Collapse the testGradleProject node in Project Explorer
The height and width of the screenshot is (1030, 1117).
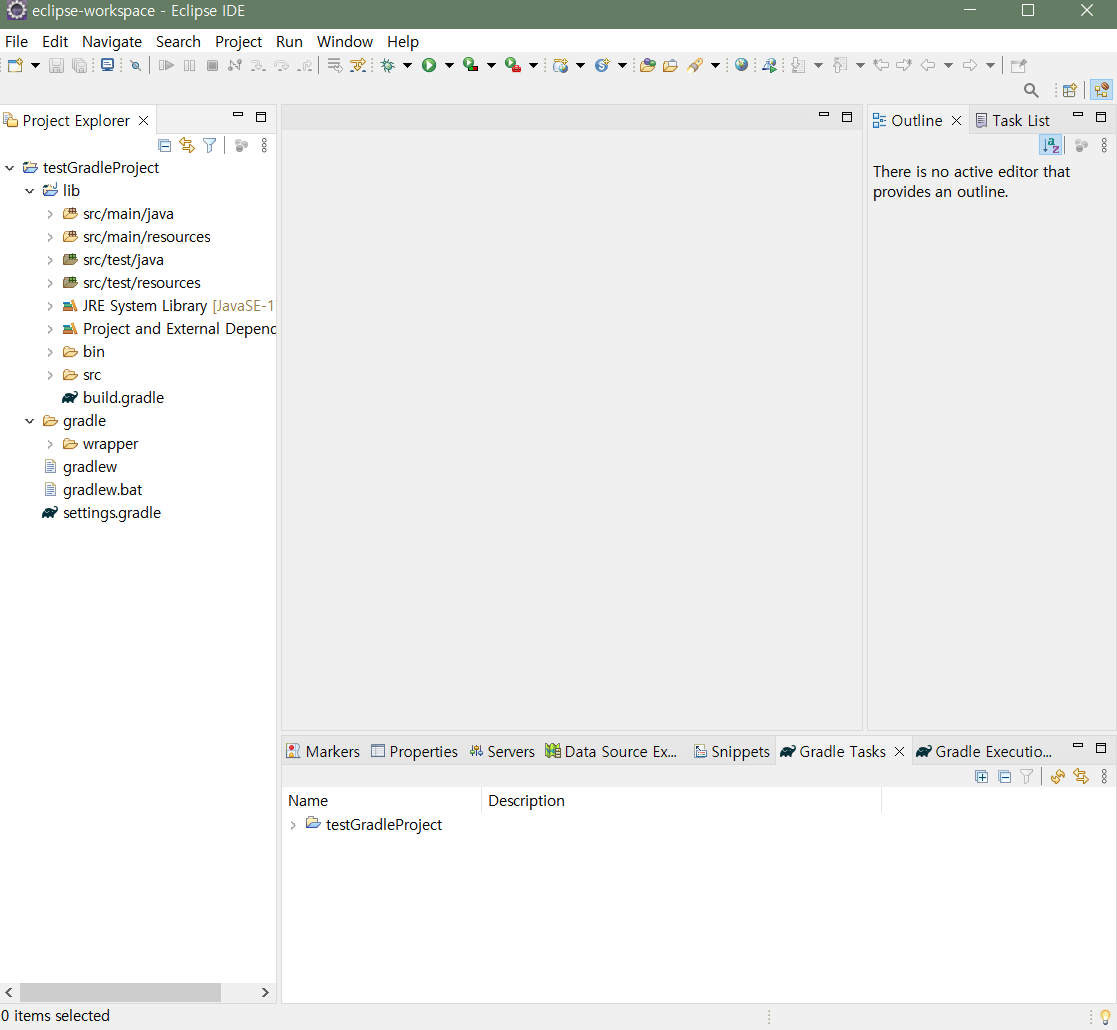pos(9,168)
